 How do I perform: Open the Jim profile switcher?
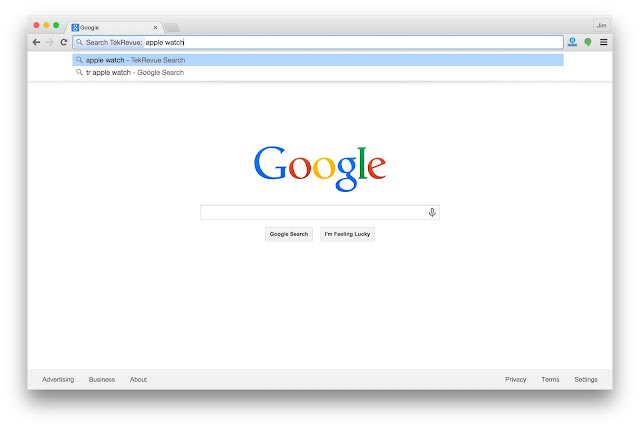coord(601,25)
